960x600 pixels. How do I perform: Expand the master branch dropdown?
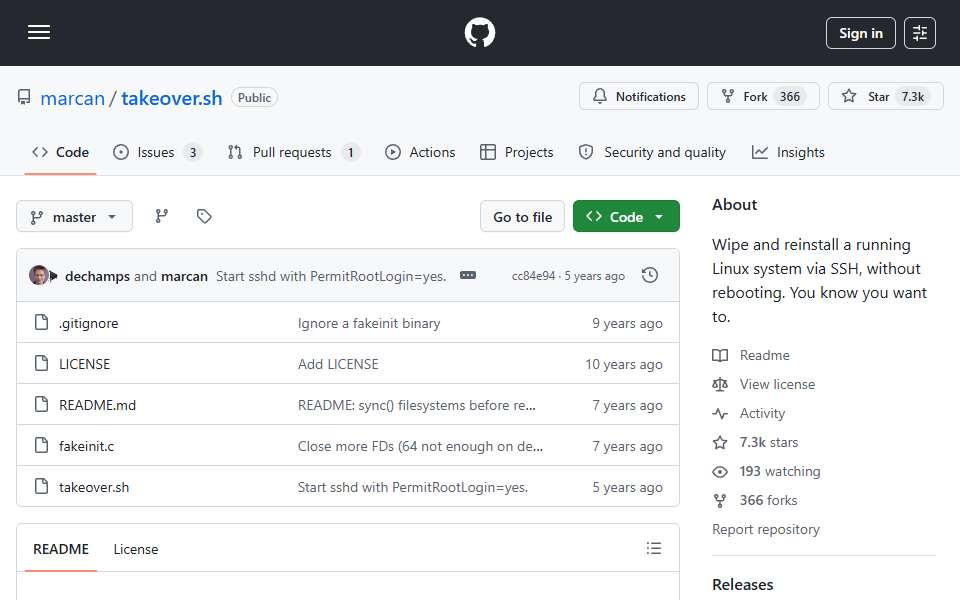(74, 217)
